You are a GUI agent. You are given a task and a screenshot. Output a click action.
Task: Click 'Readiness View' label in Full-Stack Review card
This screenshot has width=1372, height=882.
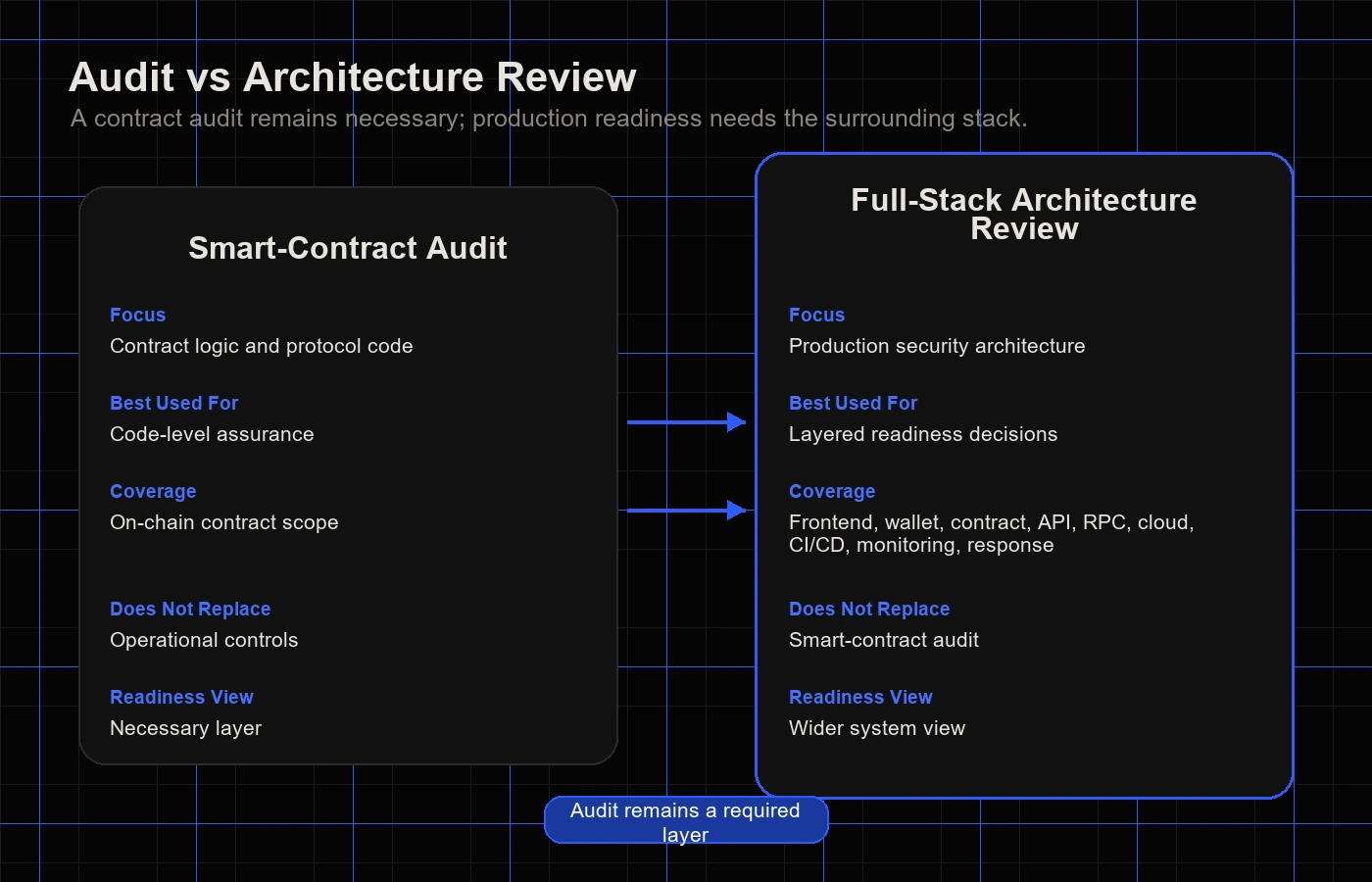point(860,697)
